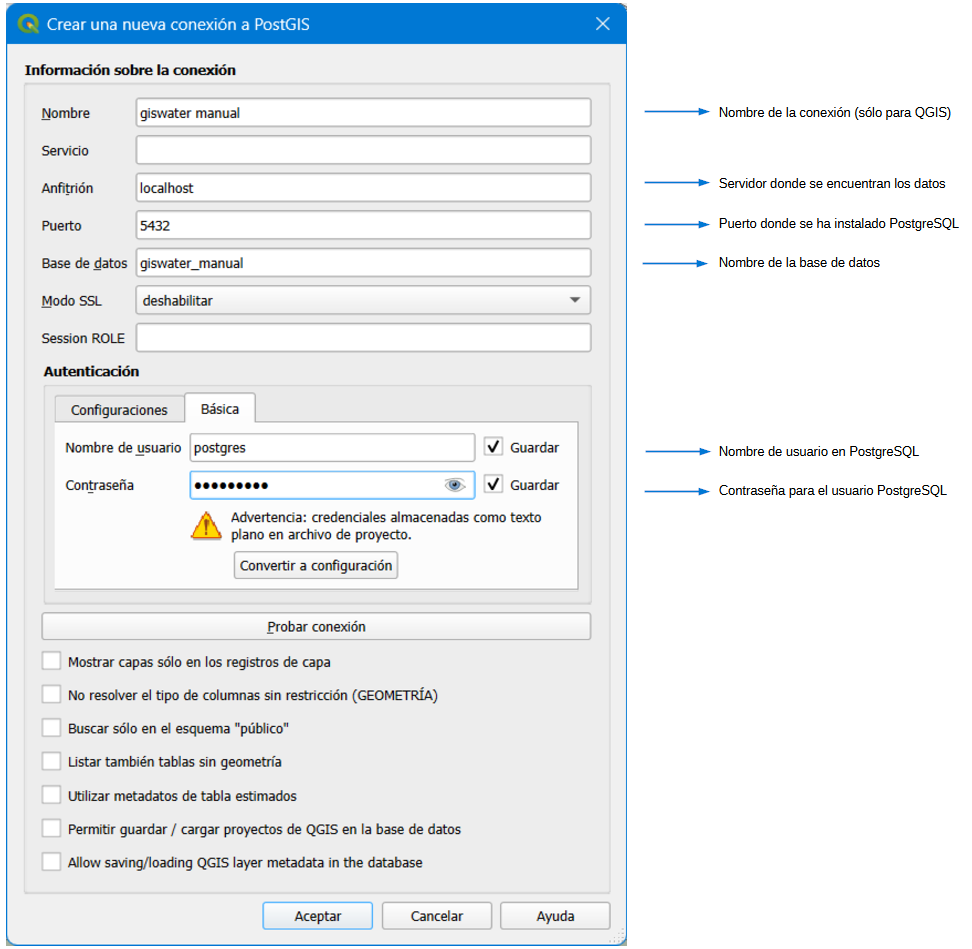Click the annotation 'Nombre de usuario en PostgreSQL'
This screenshot has width=972, height=949.
click(819, 451)
